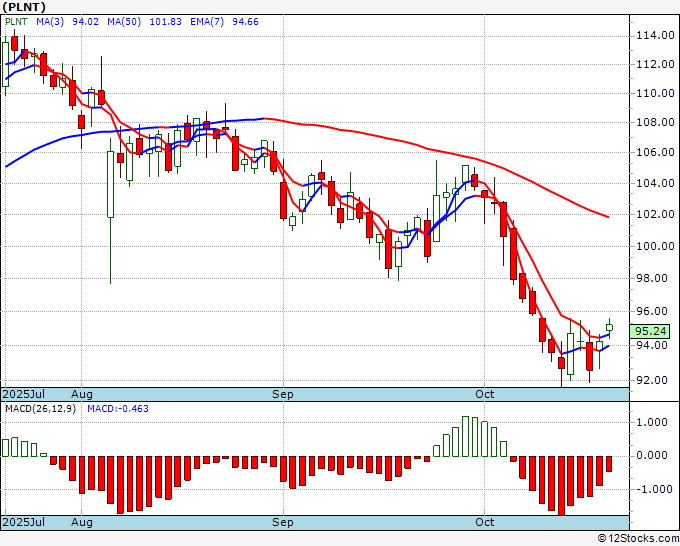Click the 106.00 price axis label
680x546 pixels.
click(x=655, y=152)
